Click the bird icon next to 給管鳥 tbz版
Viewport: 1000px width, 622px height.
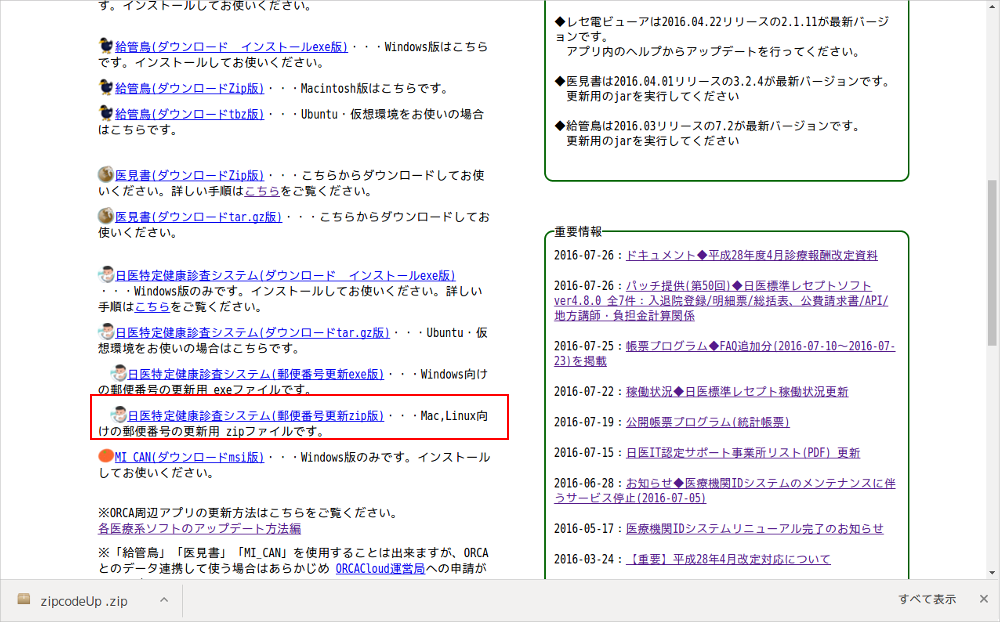point(104,113)
